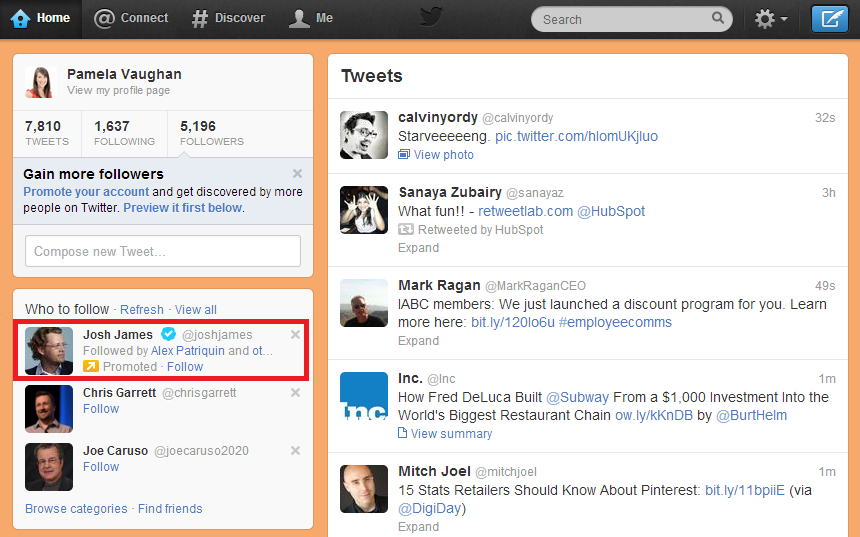The height and width of the screenshot is (537, 860).
Task: Open Alex Patriquin's profile link
Action: [x=188, y=351]
